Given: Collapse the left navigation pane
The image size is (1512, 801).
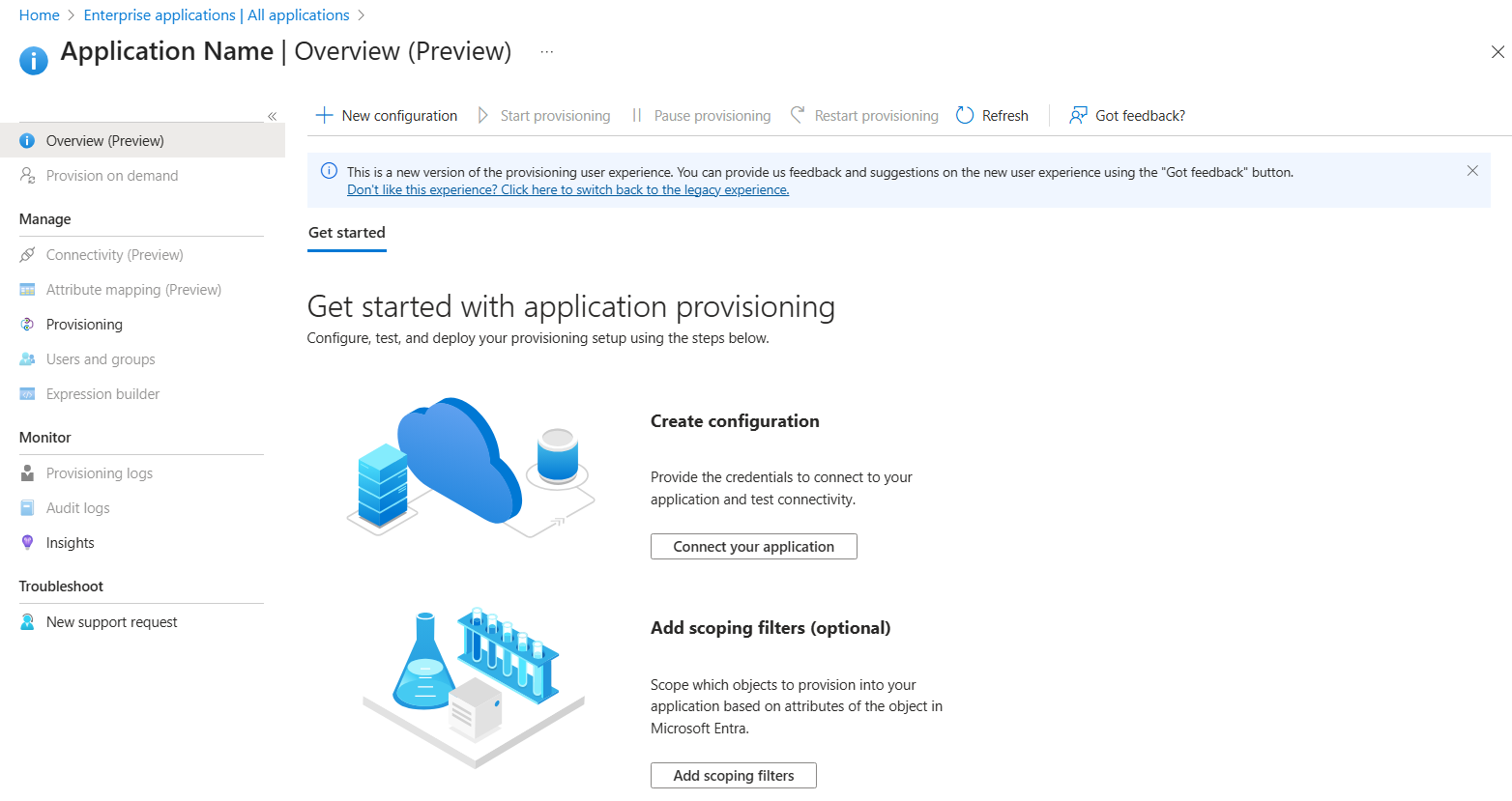Looking at the screenshot, I should 272,115.
